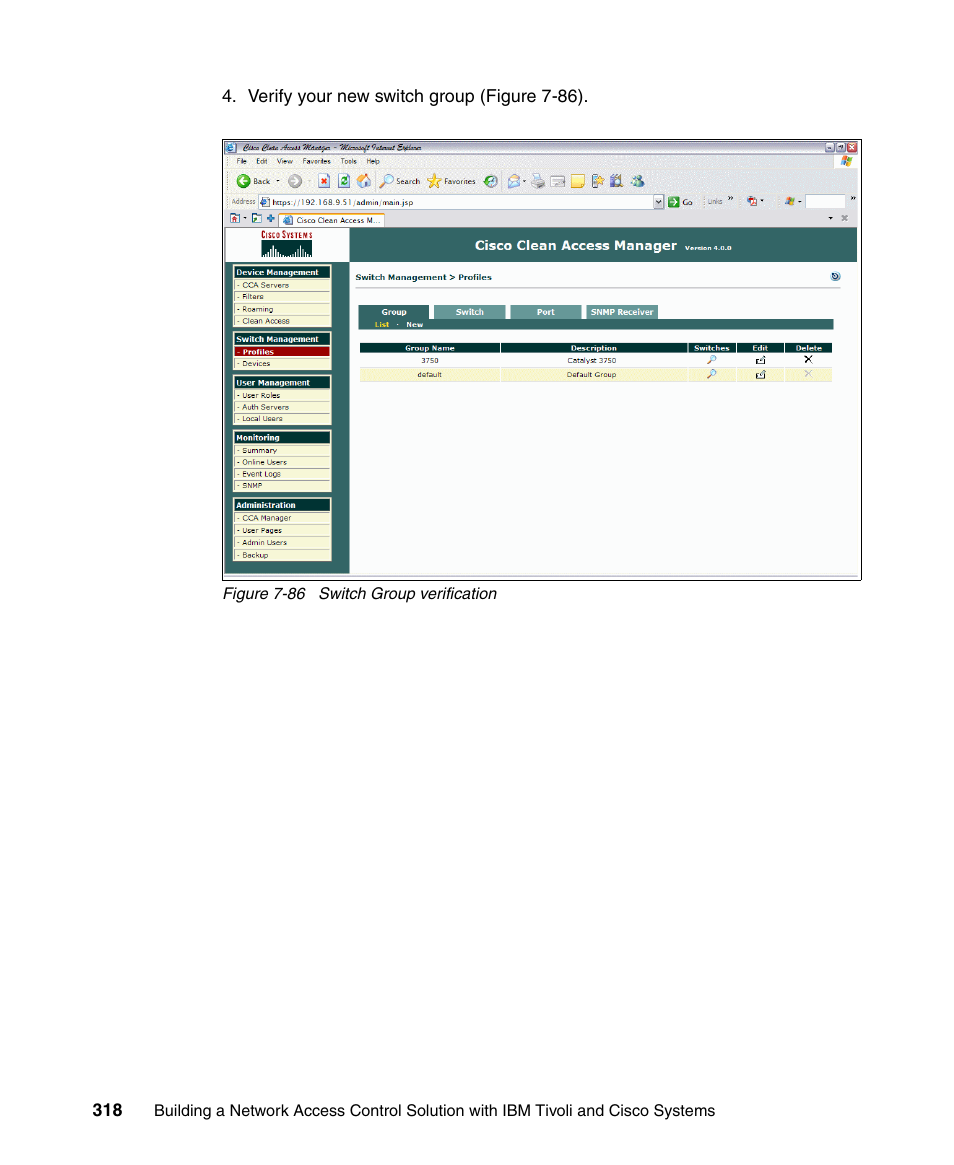This screenshot has height=1165, width=954.
Task: Click the Print toolbar icon
Action: click(538, 181)
